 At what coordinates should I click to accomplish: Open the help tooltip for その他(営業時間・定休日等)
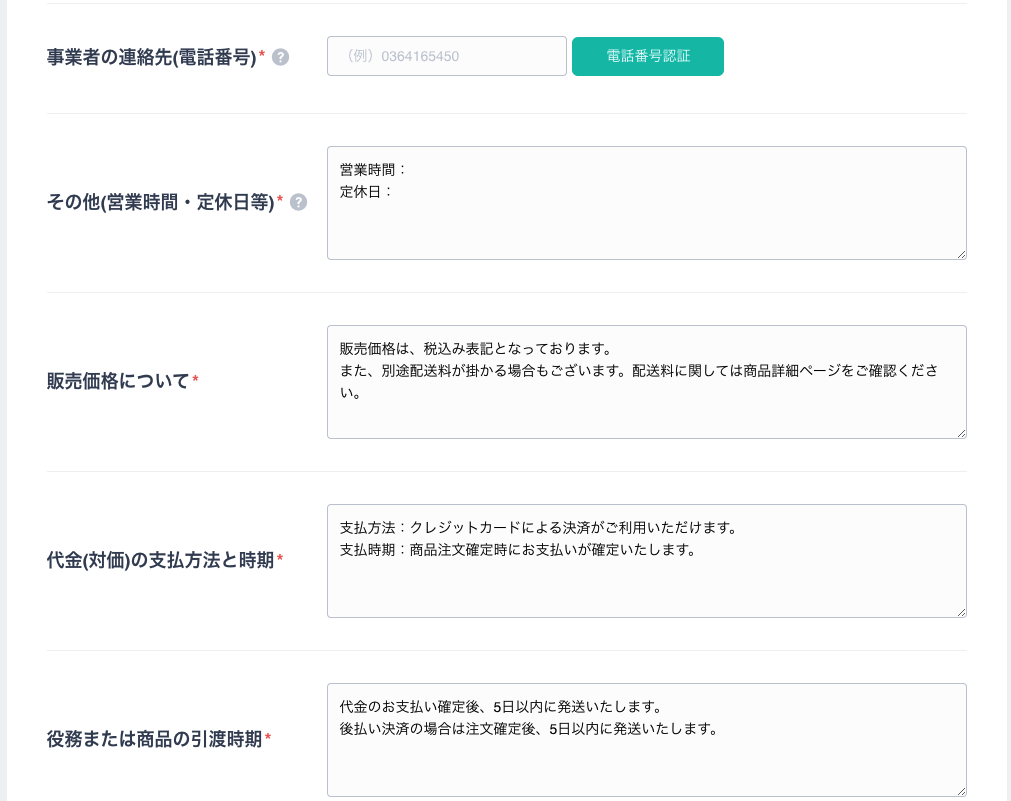pos(298,202)
